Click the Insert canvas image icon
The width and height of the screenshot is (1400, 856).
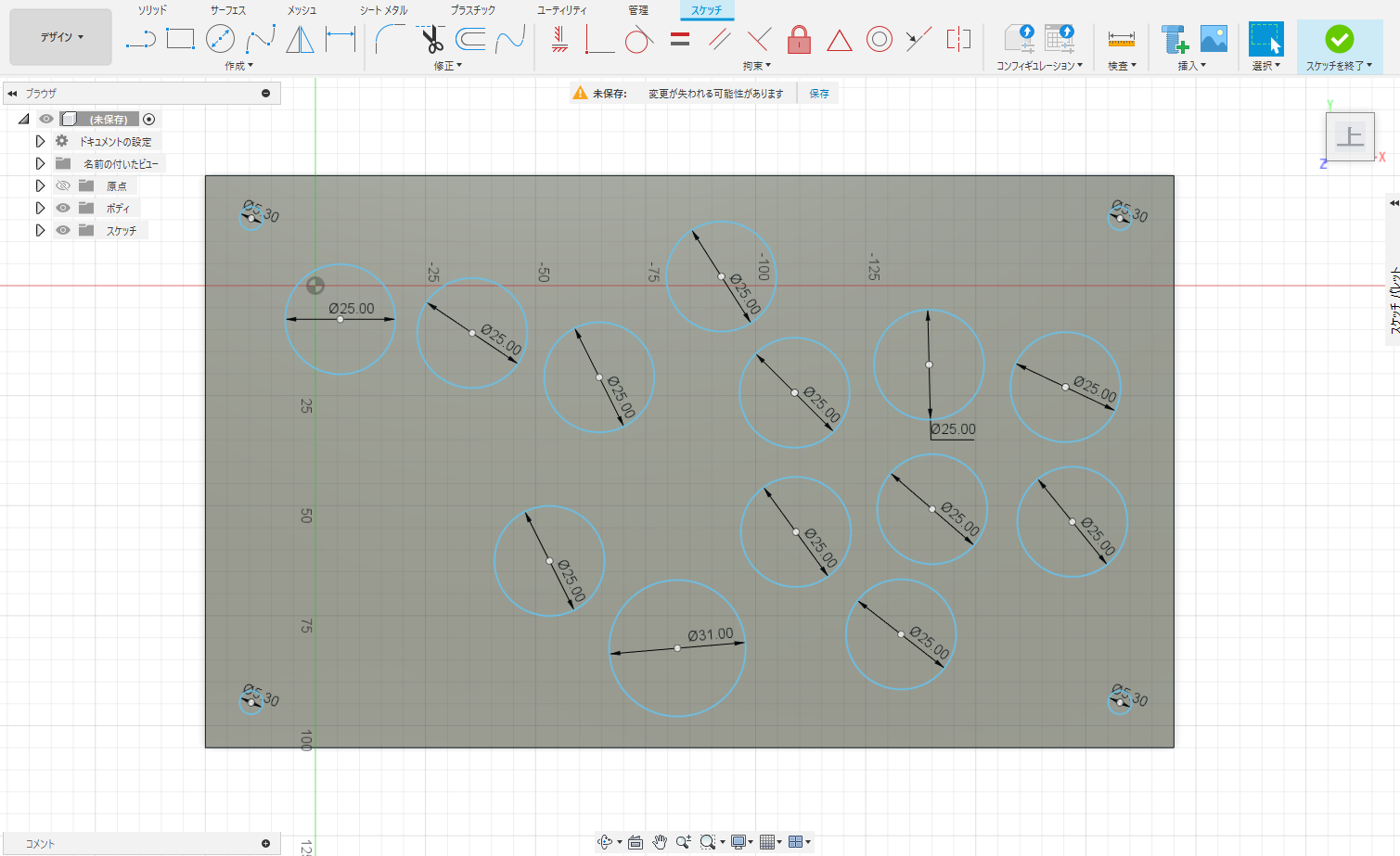[1214, 39]
